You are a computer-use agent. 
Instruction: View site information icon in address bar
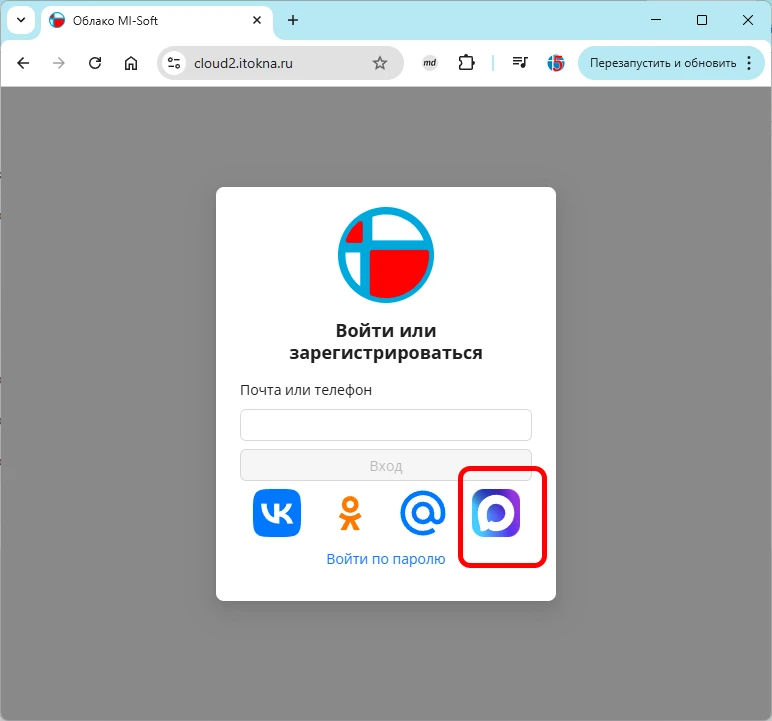click(x=174, y=63)
